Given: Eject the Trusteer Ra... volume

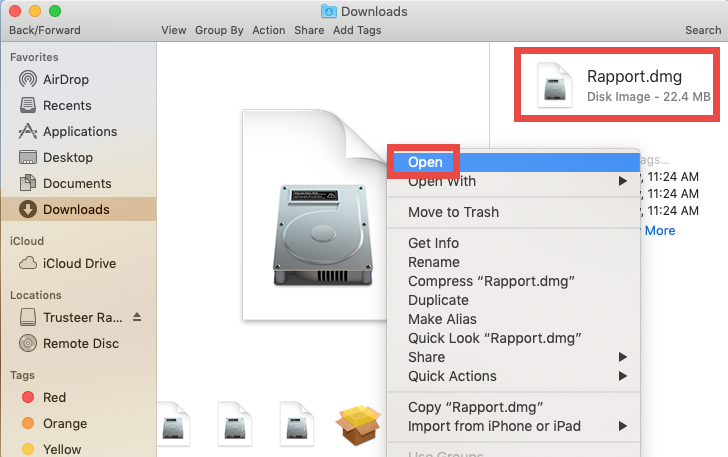Looking at the screenshot, I should point(136,317).
